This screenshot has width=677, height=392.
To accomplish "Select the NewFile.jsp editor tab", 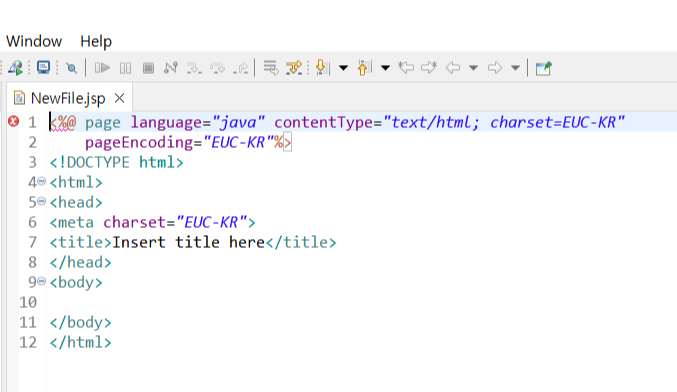I will 68,98.
